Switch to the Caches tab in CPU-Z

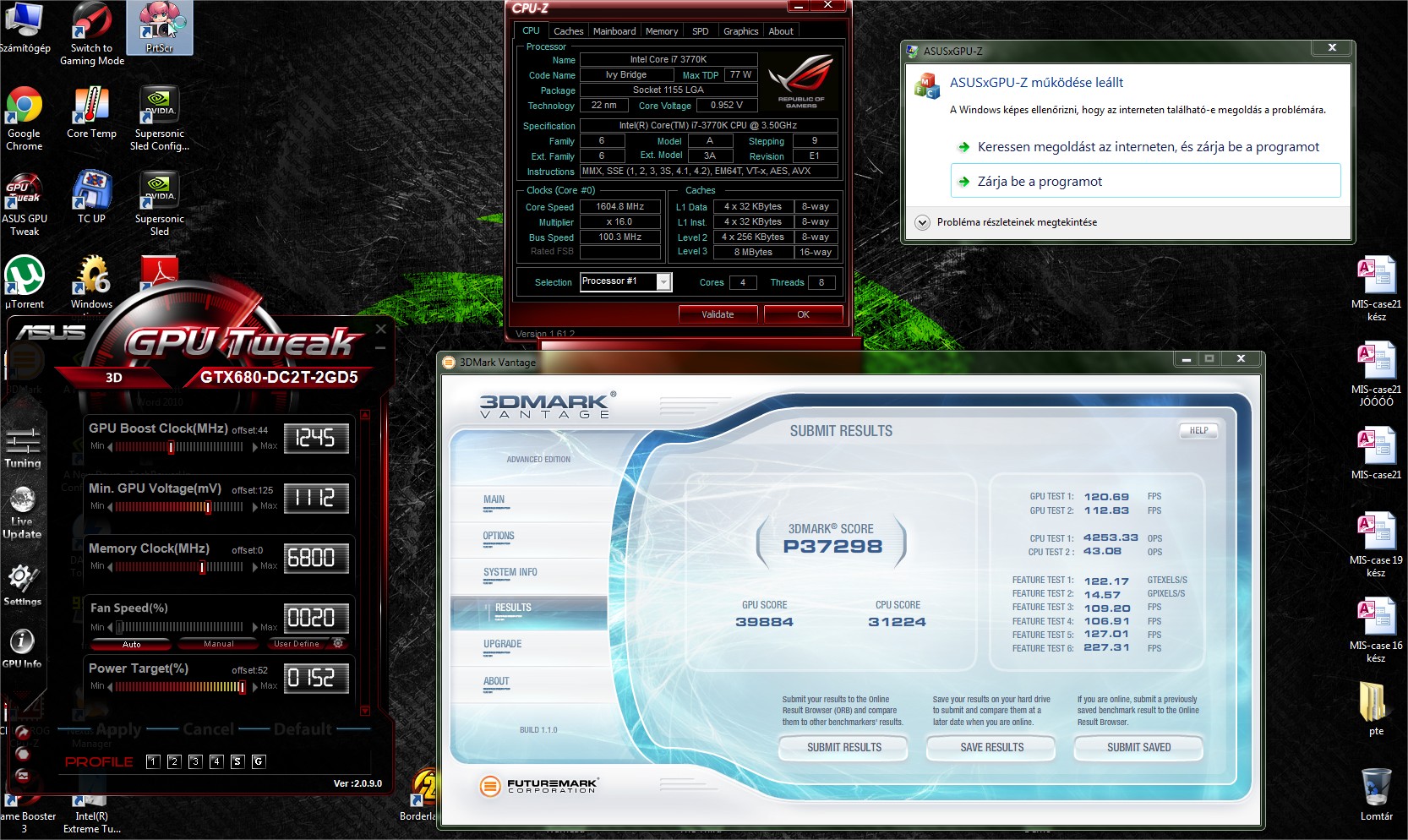point(568,31)
